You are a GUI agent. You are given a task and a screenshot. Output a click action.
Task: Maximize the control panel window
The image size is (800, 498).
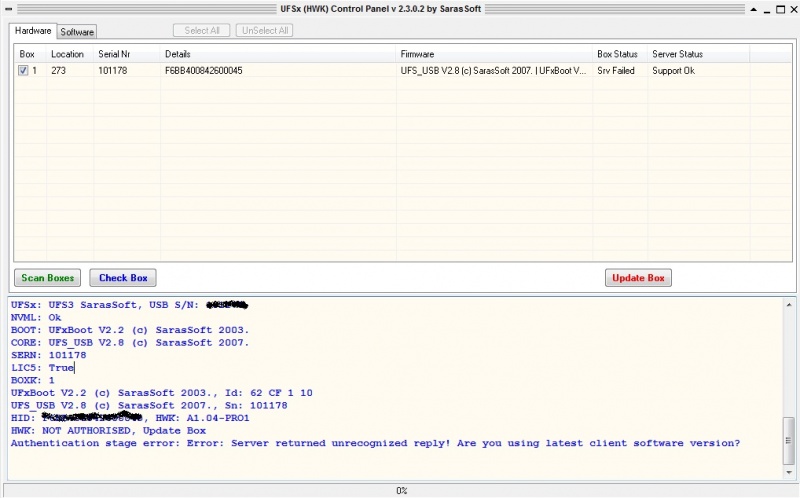point(781,9)
